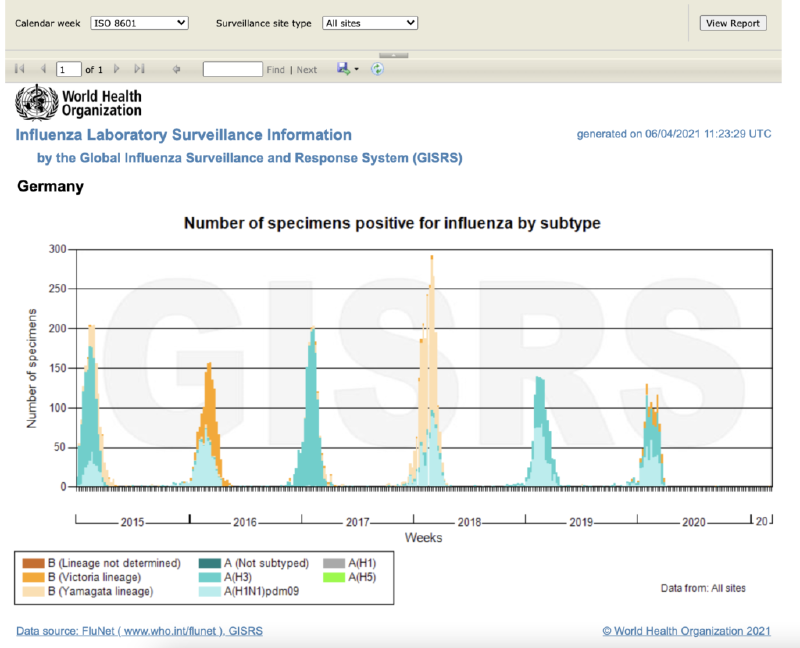This screenshot has height=648, width=800.
Task: Click the find text input box
Action: [x=233, y=69]
